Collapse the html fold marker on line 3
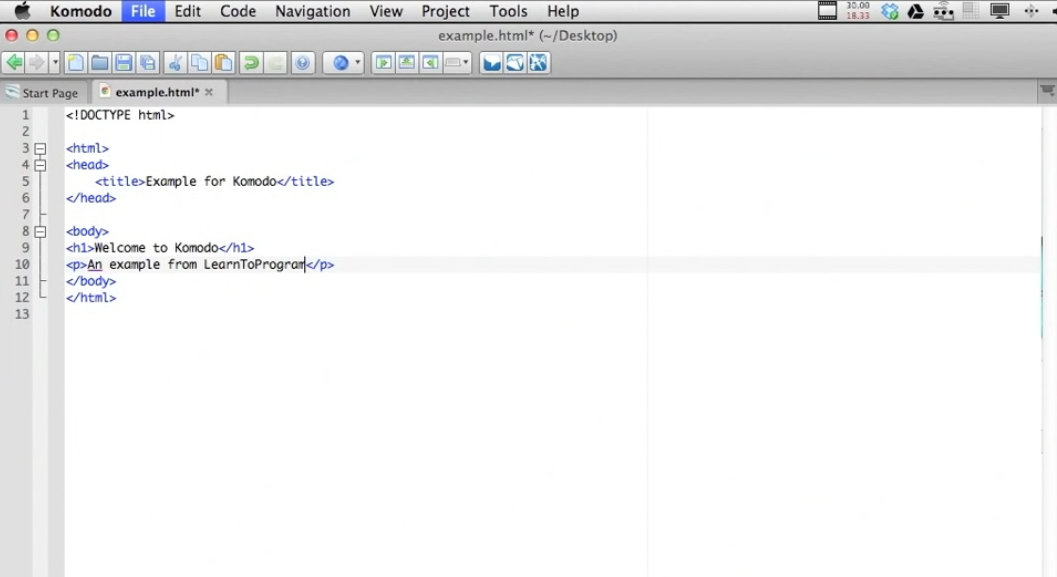Screen dimensions: 1057x577 tap(40, 148)
